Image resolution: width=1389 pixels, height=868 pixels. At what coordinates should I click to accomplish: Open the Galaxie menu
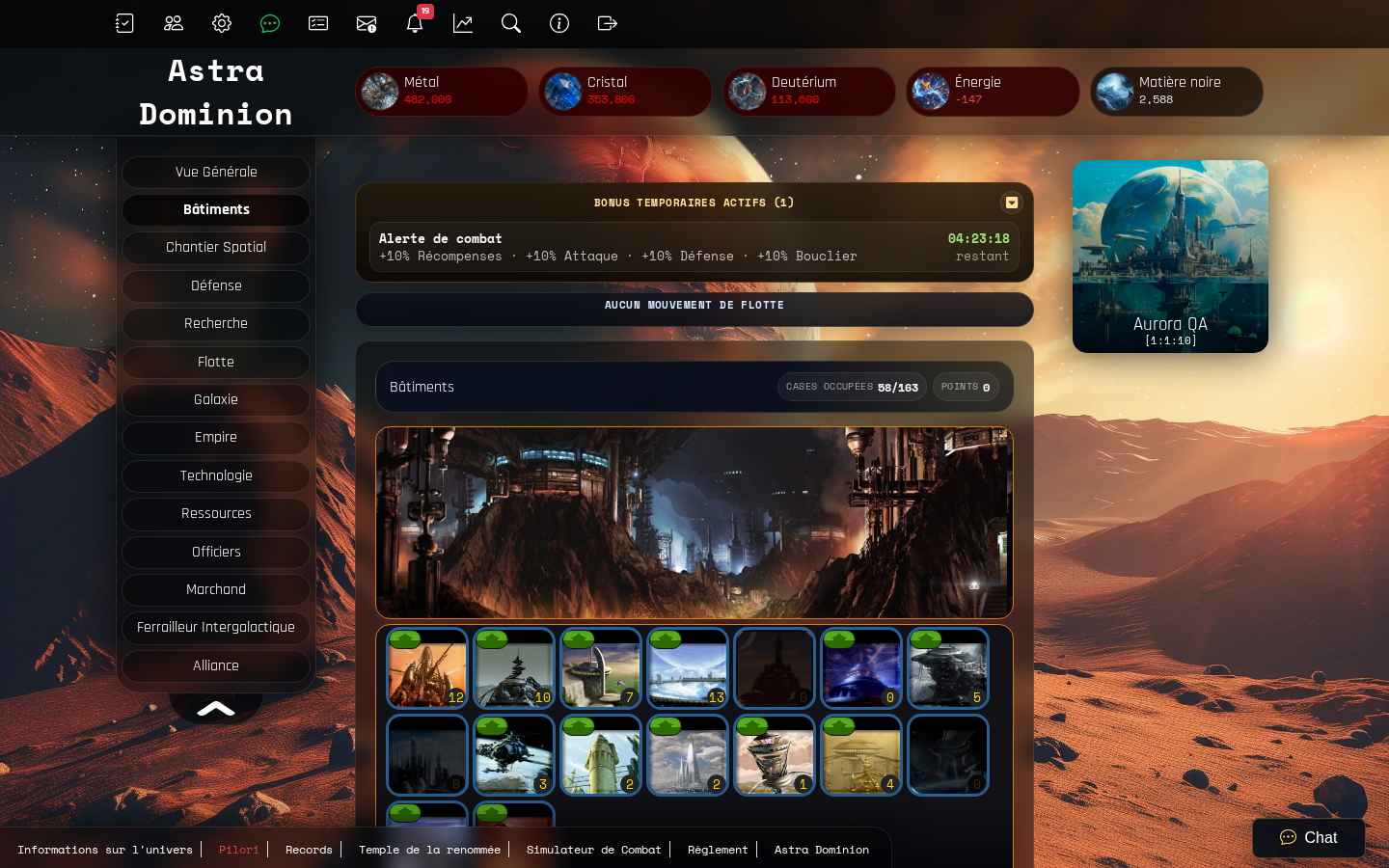pos(216,400)
